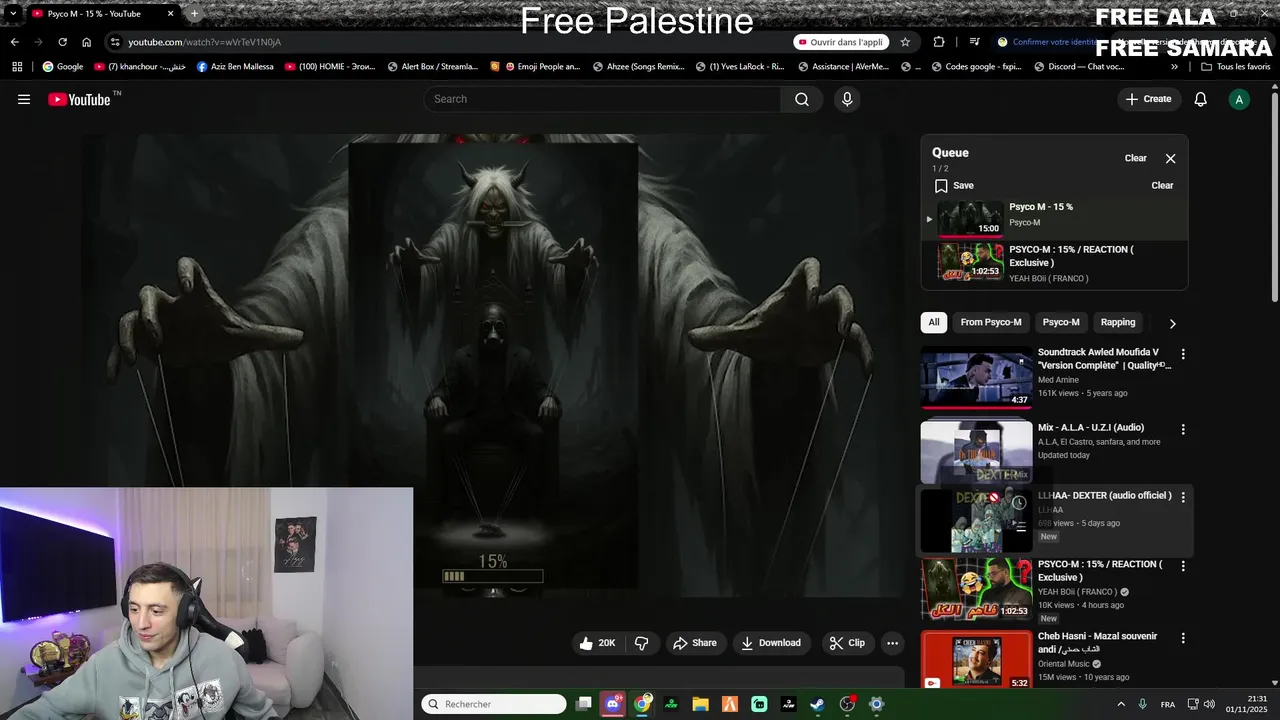Open the YouTube notifications bell
Viewport: 1280px width, 720px height.
[x=1201, y=99]
